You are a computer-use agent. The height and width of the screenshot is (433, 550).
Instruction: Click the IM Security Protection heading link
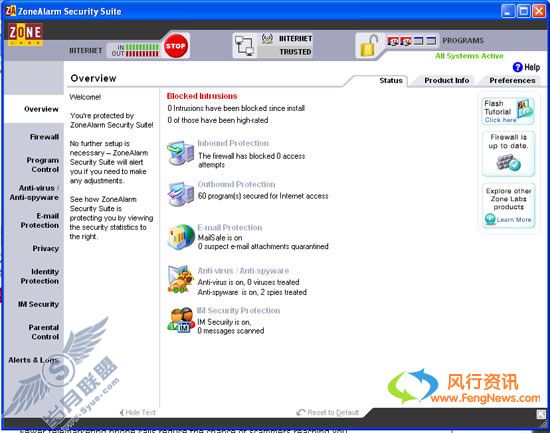pyautogui.click(x=239, y=310)
